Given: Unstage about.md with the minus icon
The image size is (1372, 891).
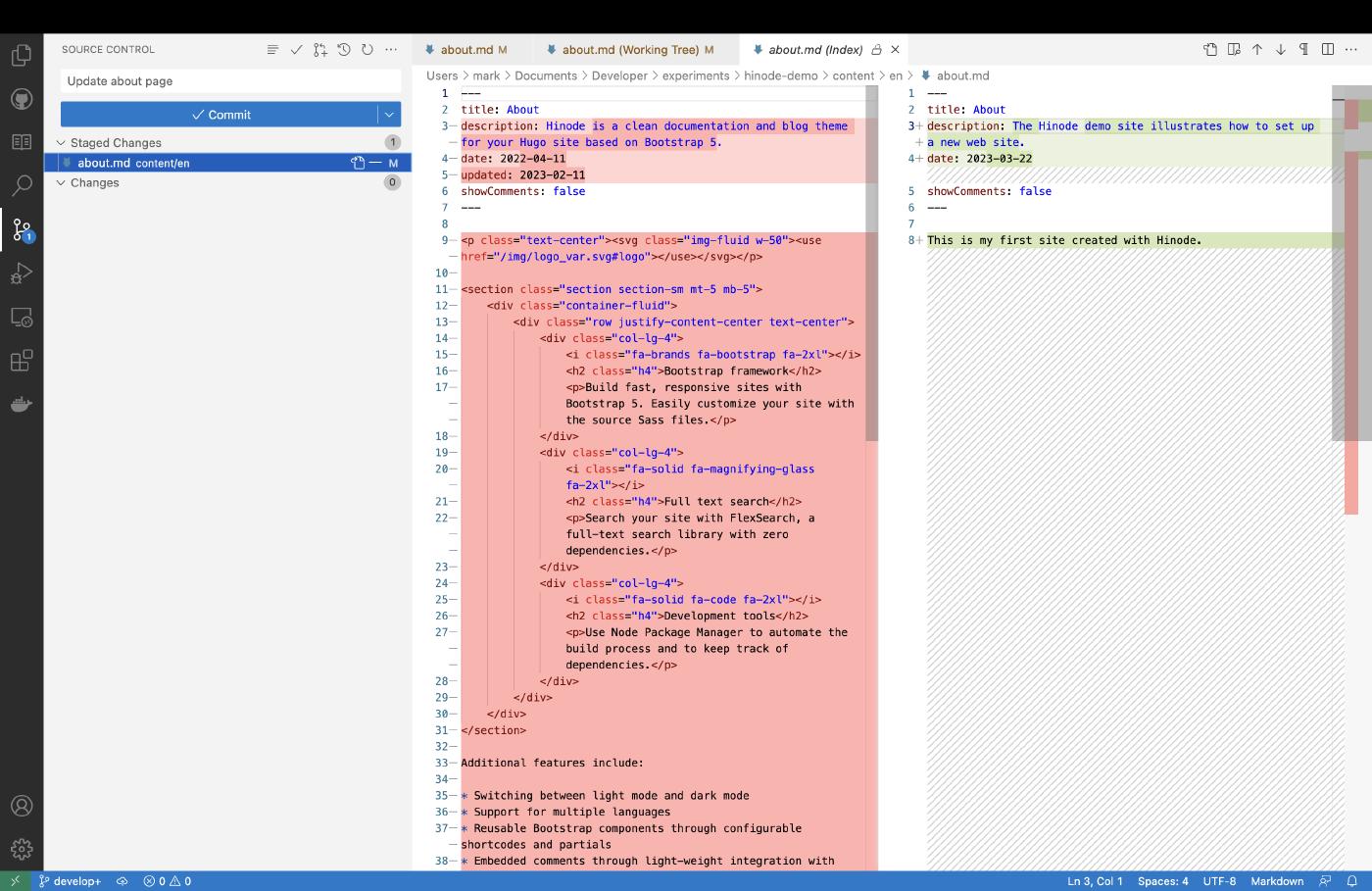Looking at the screenshot, I should (x=375, y=163).
